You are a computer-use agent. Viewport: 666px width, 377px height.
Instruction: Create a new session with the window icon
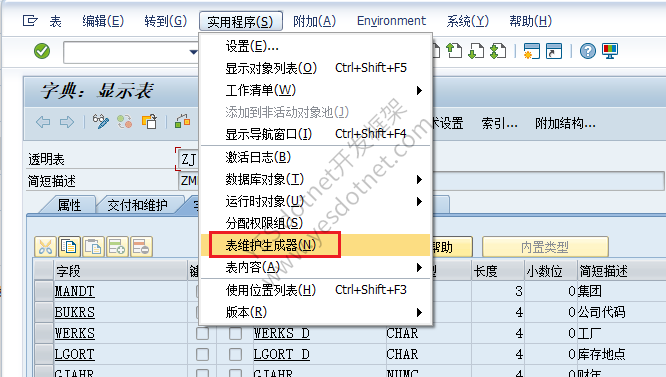531,51
